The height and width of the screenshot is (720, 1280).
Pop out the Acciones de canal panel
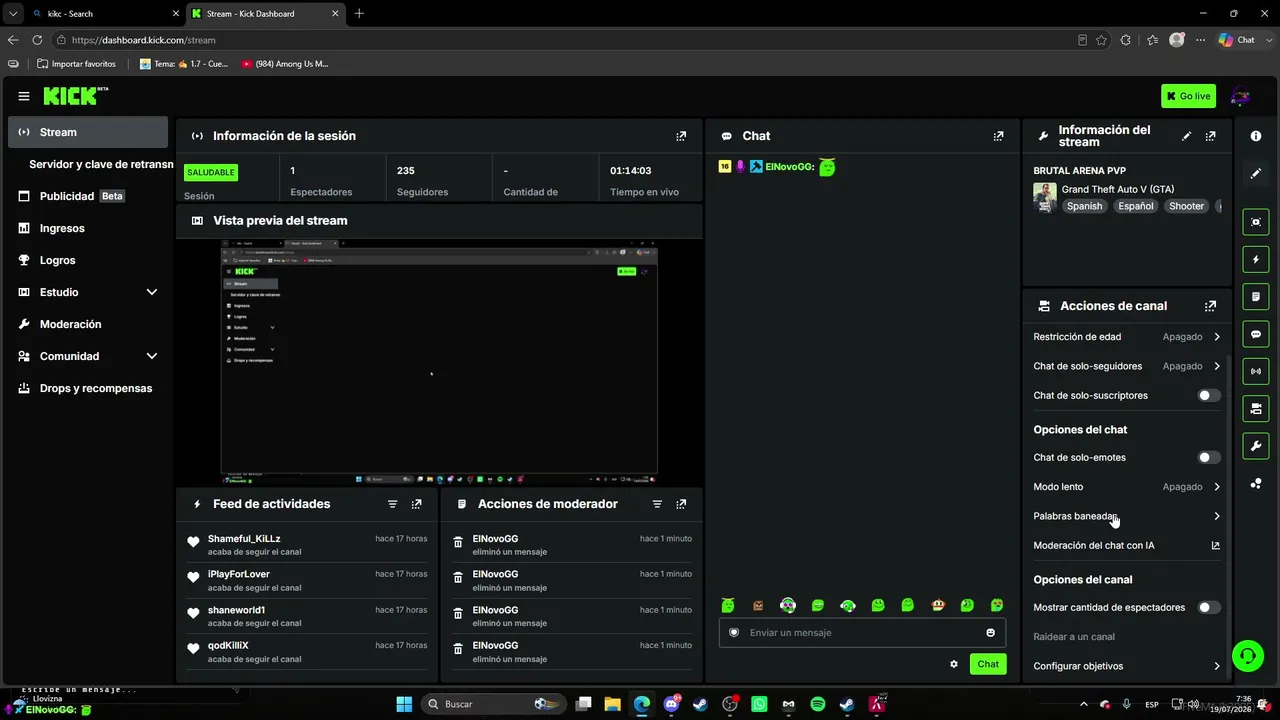(1211, 306)
